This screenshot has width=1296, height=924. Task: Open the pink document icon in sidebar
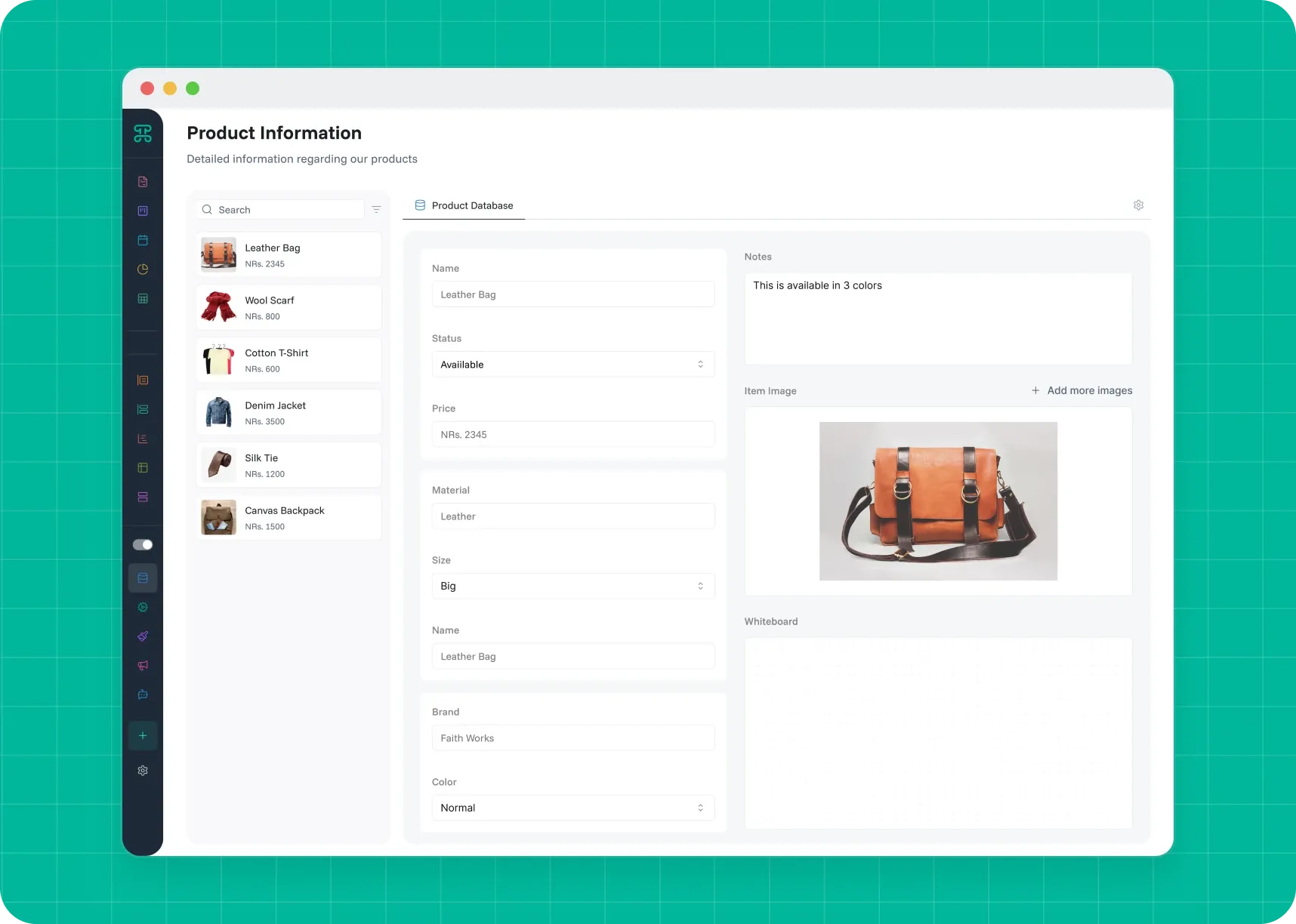point(143,182)
